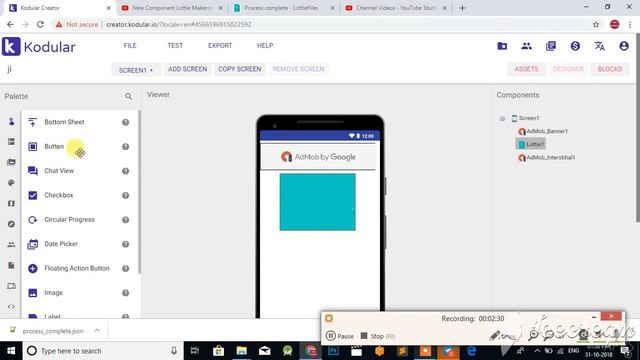Open help for Floating Action Button
Screen dimensions: 640x360
point(125,269)
